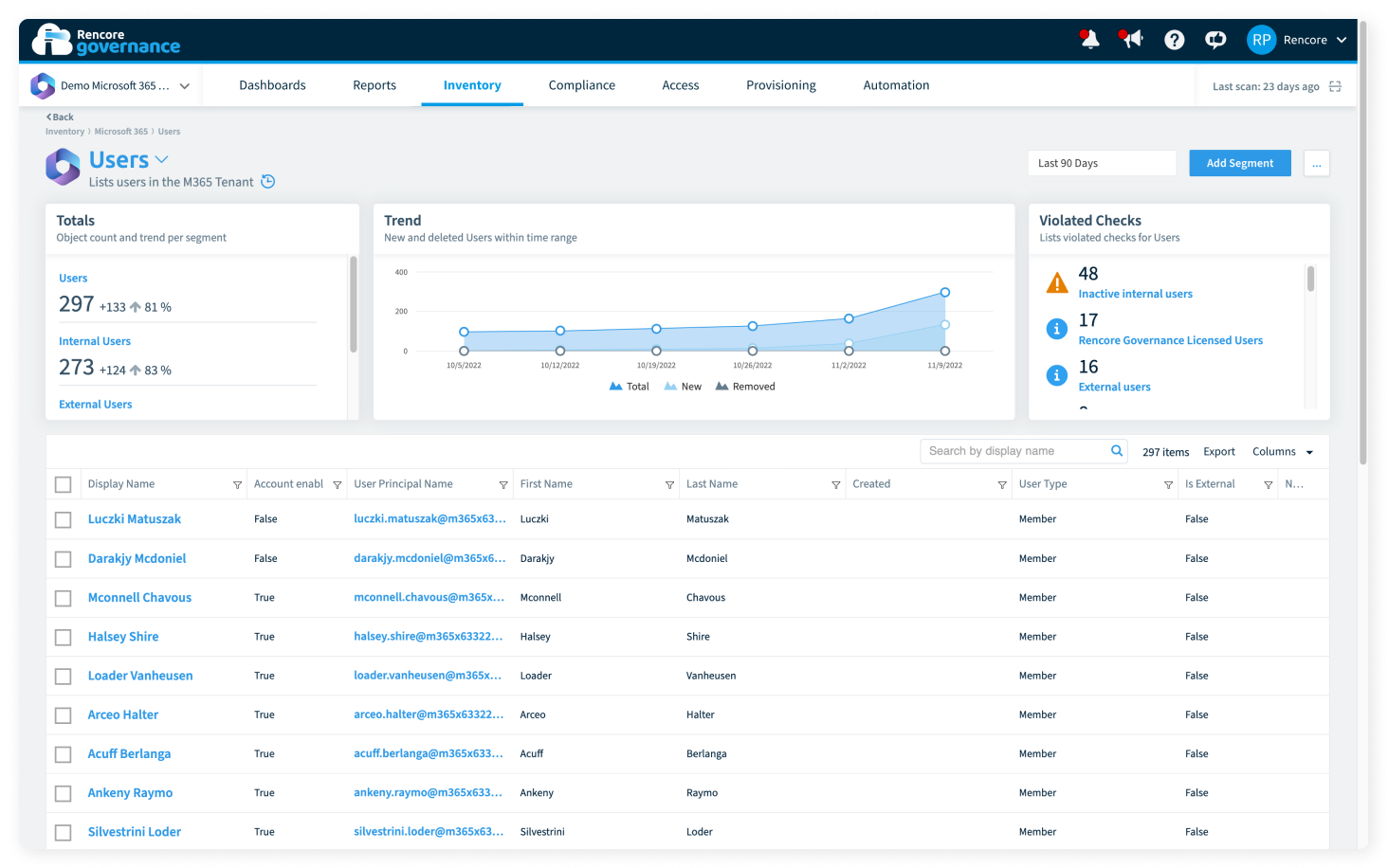
Task: Click the Microsoft 365 icon beside Users heading
Action: click(64, 168)
